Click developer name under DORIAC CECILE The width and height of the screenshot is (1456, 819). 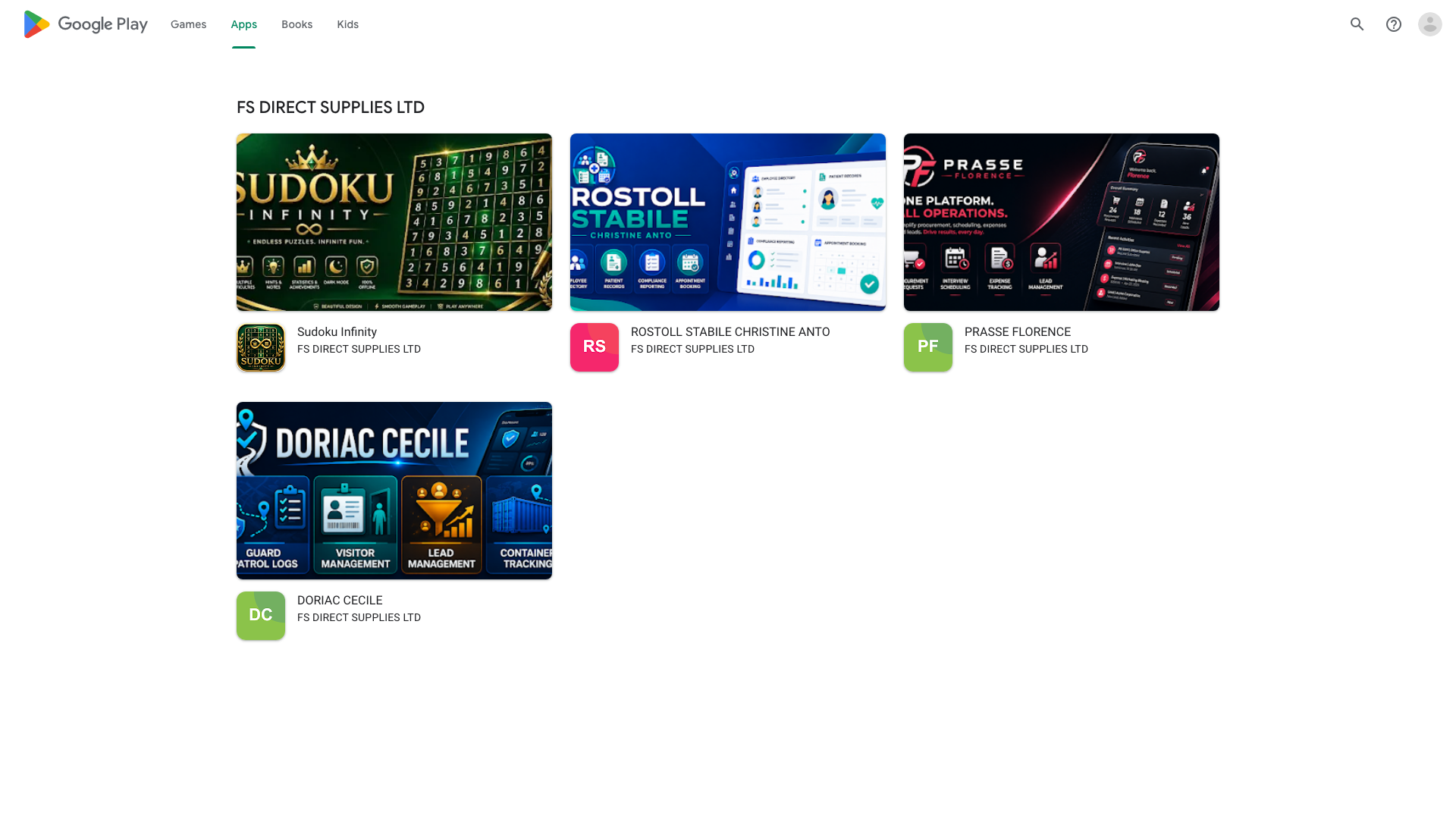359,618
